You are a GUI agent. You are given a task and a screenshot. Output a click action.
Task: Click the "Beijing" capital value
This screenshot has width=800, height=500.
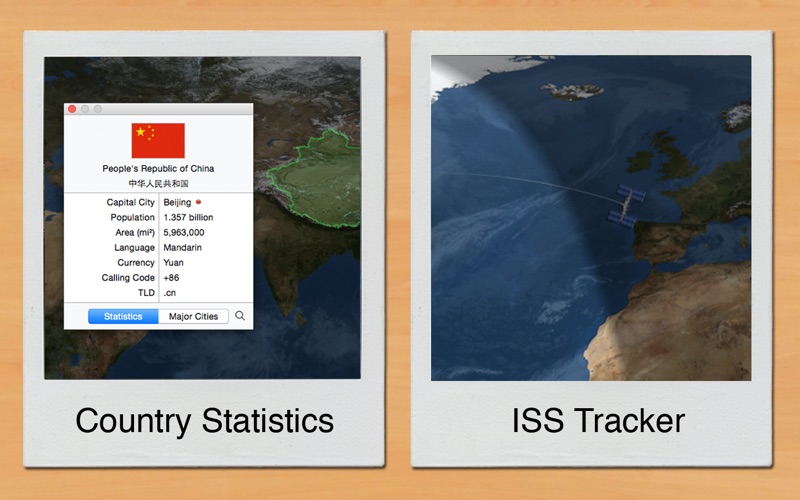pos(177,203)
